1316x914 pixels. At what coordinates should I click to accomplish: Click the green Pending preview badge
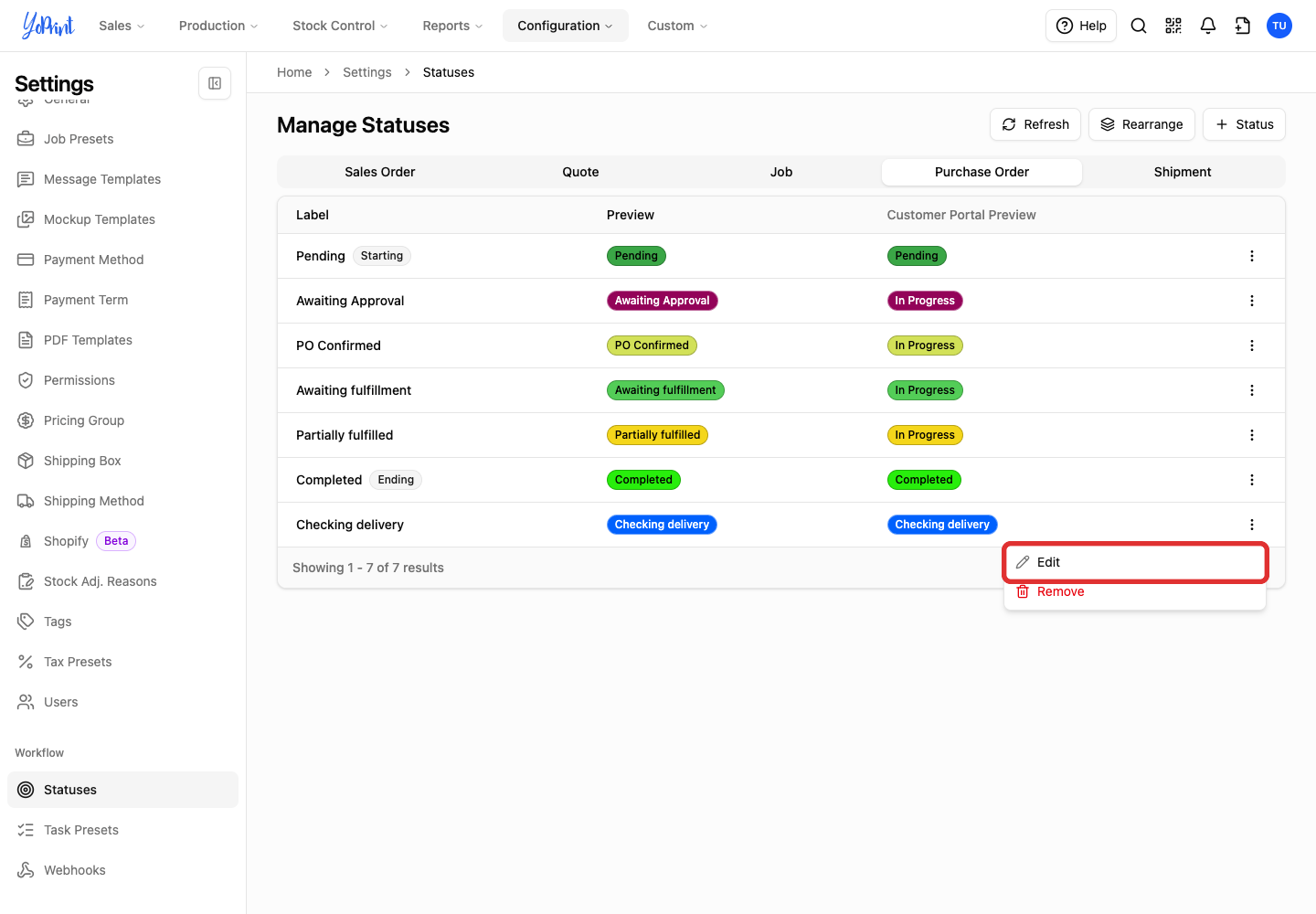pos(636,256)
